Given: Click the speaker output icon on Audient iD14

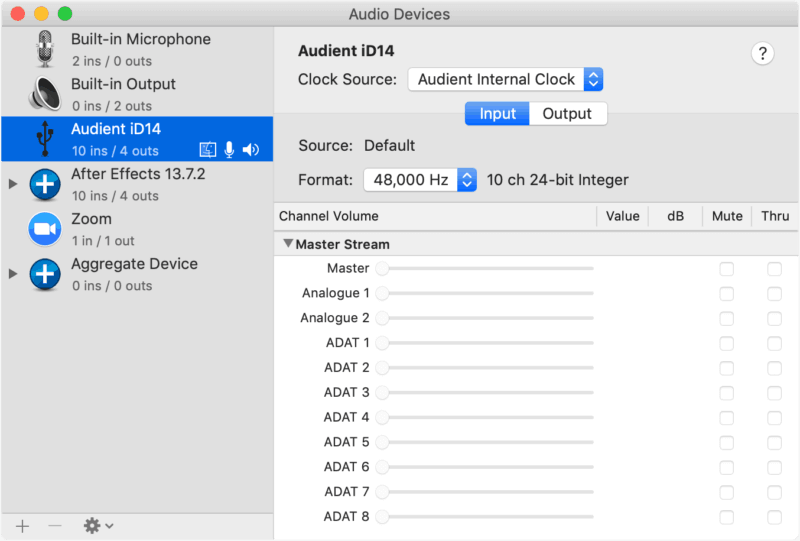Looking at the screenshot, I should (251, 150).
